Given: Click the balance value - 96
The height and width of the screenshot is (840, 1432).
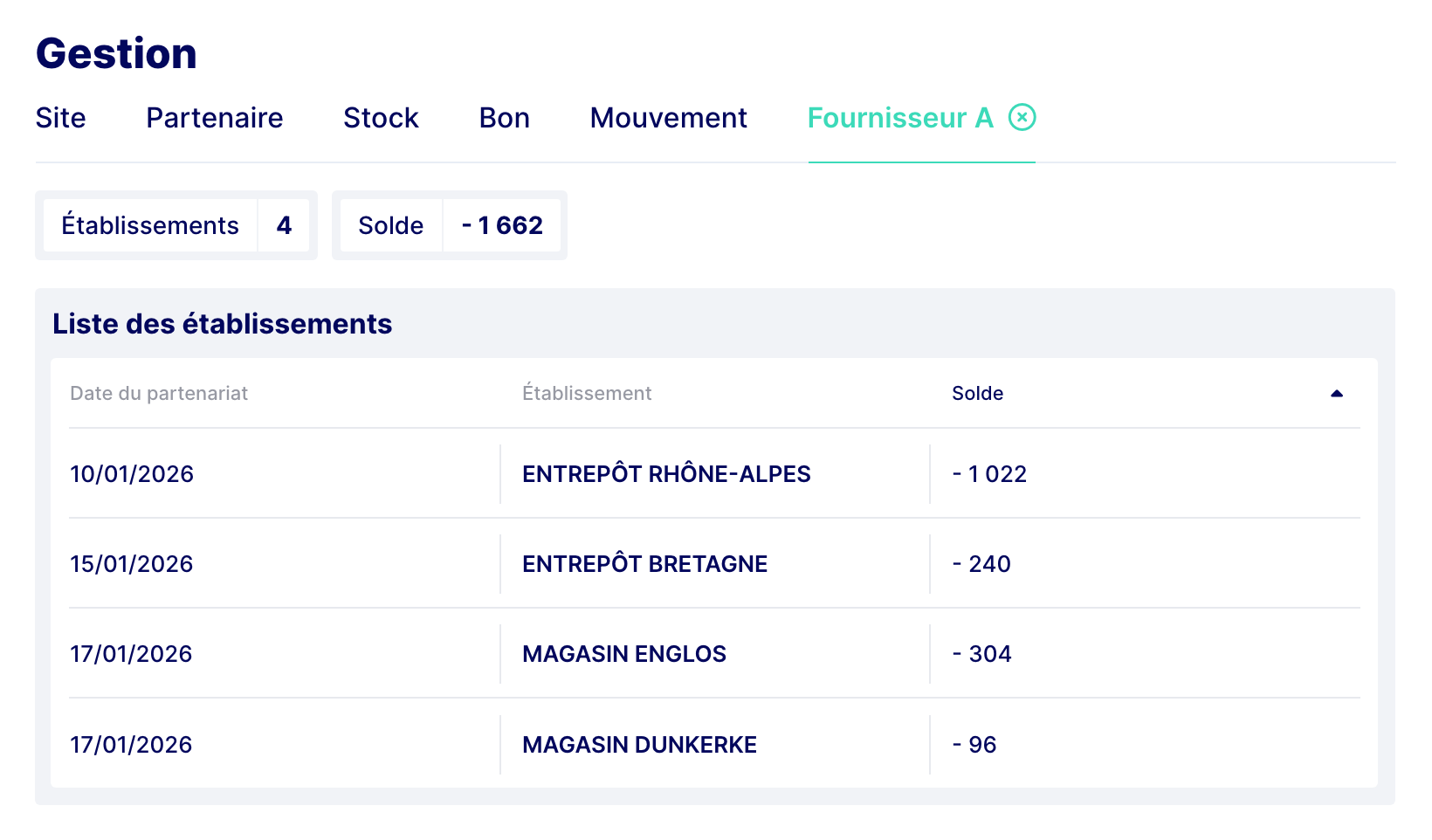Looking at the screenshot, I should (974, 745).
